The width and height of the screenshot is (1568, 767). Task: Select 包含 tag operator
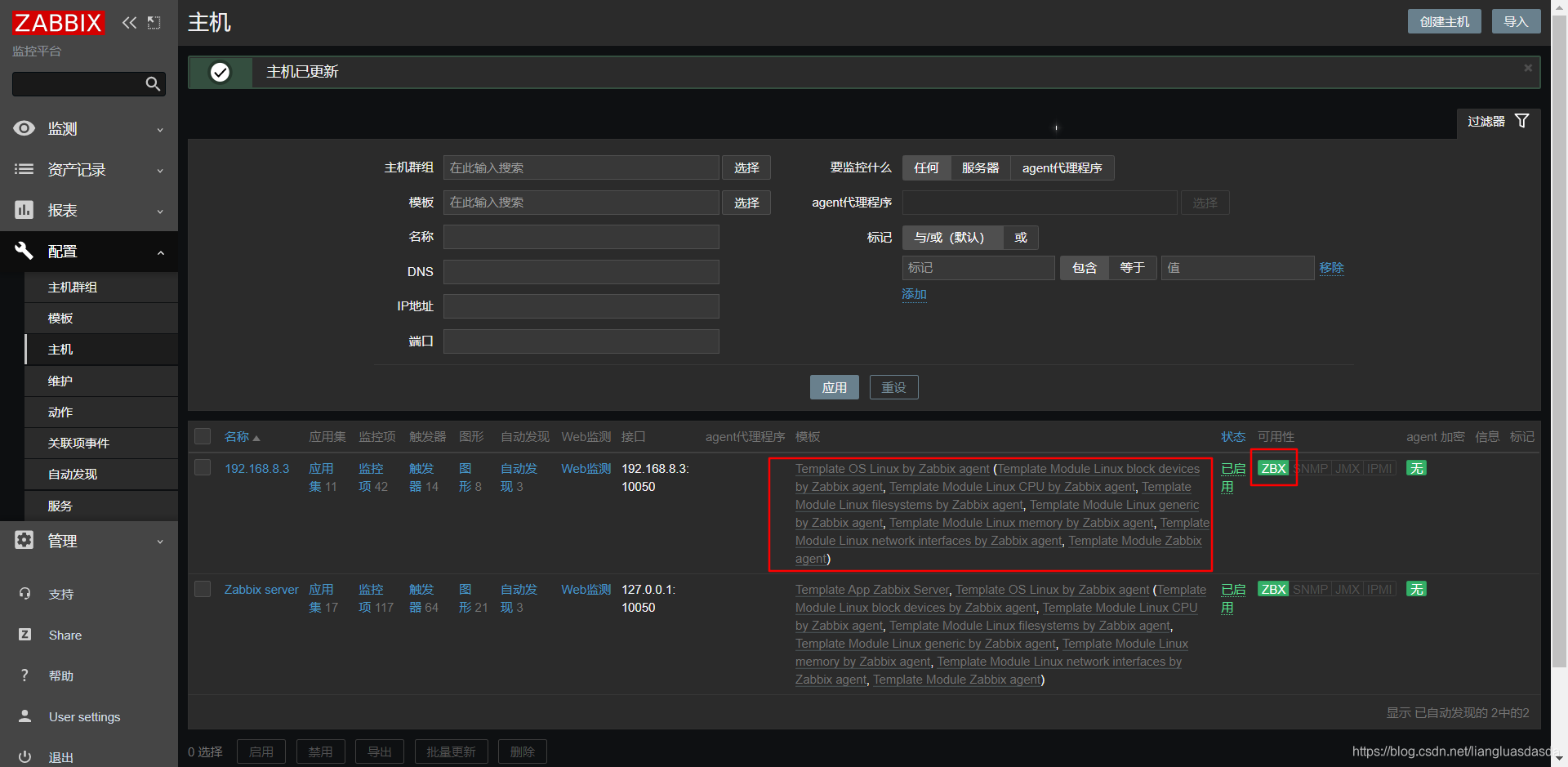1085,268
